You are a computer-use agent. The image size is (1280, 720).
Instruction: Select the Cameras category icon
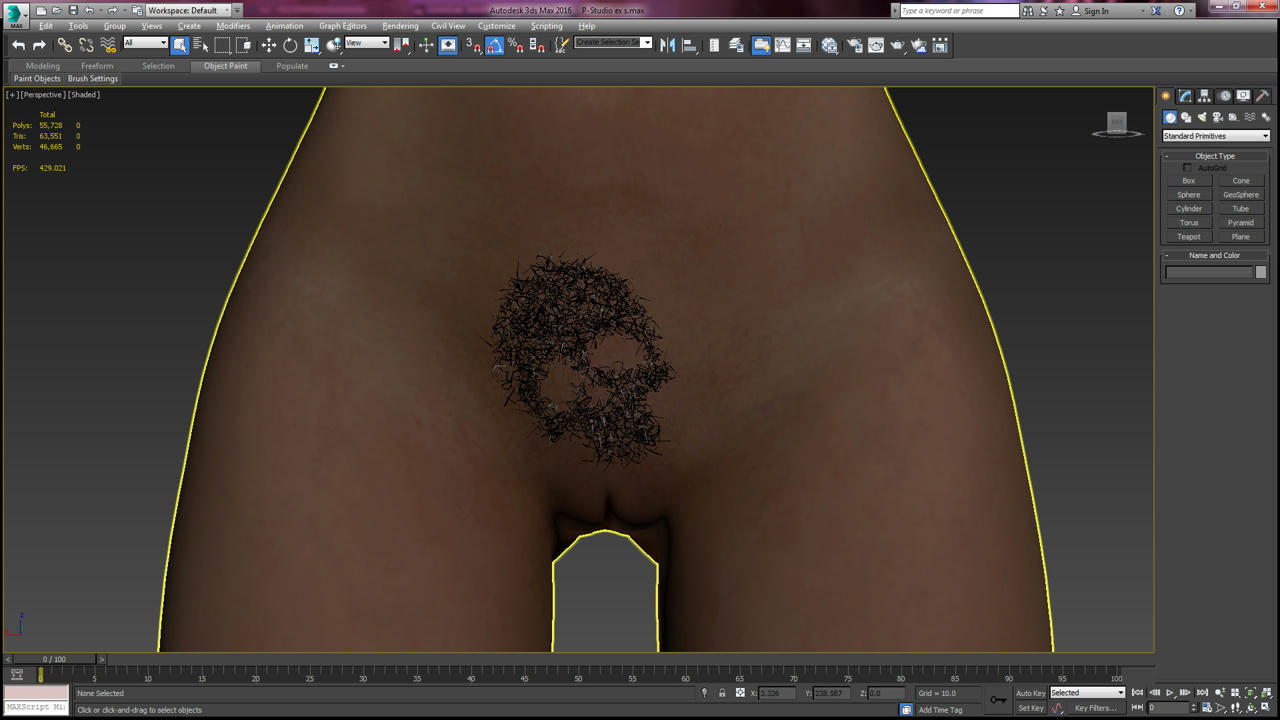[1217, 117]
